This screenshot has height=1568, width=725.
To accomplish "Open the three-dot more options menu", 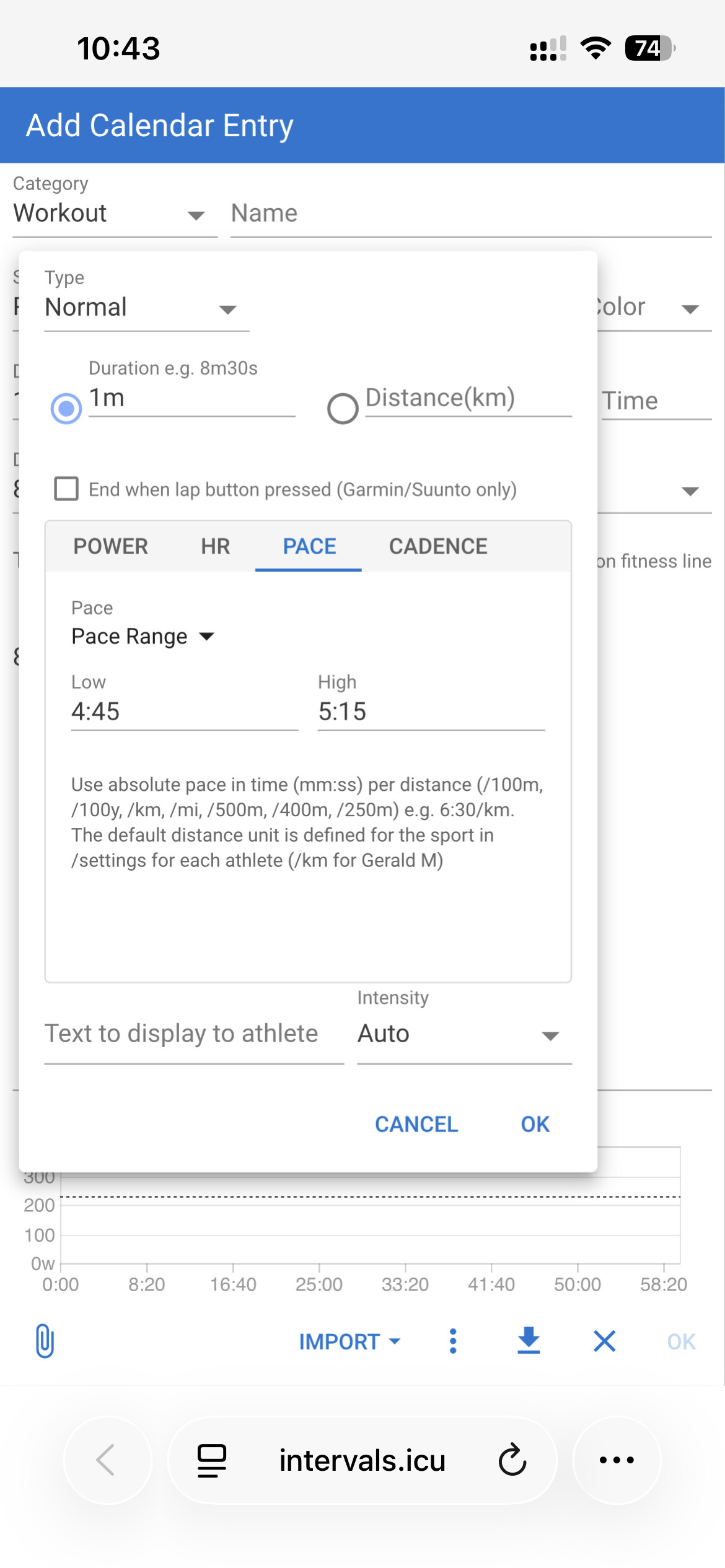I will tap(453, 1341).
